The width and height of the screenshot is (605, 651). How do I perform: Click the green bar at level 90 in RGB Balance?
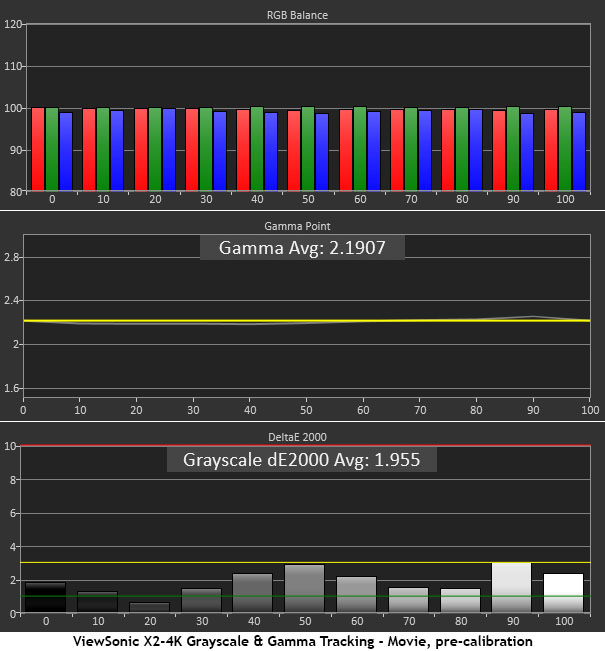(x=513, y=148)
